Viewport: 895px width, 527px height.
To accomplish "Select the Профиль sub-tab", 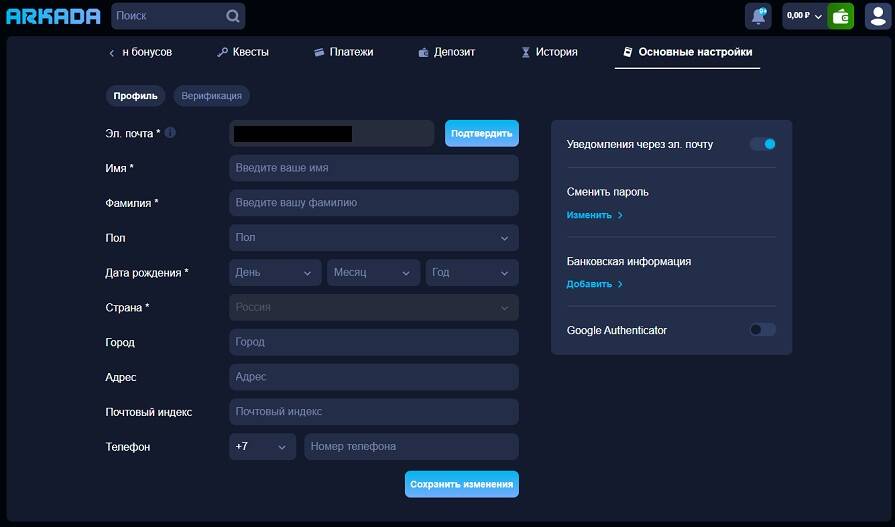I will tap(135, 96).
